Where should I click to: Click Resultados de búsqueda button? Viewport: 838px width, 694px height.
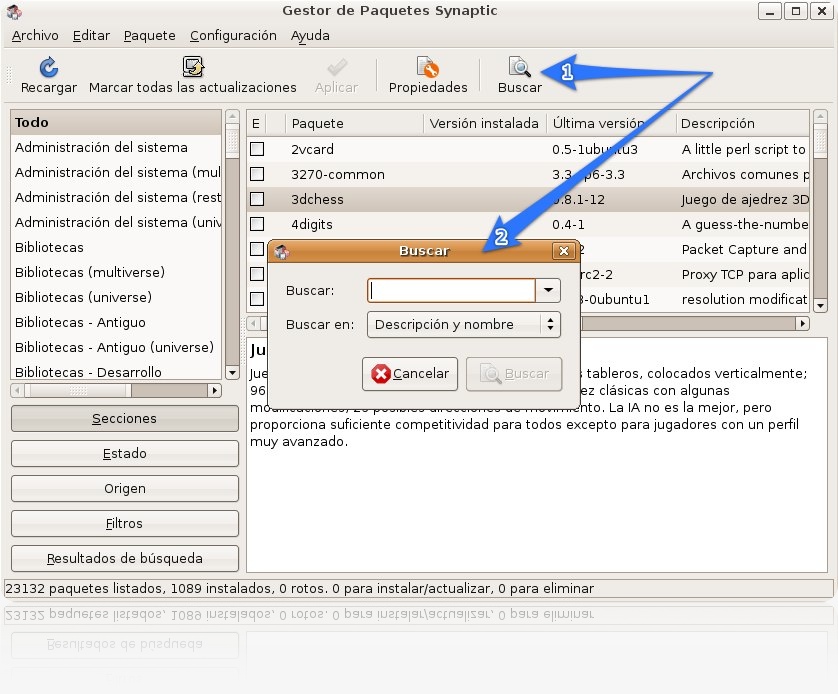click(125, 558)
